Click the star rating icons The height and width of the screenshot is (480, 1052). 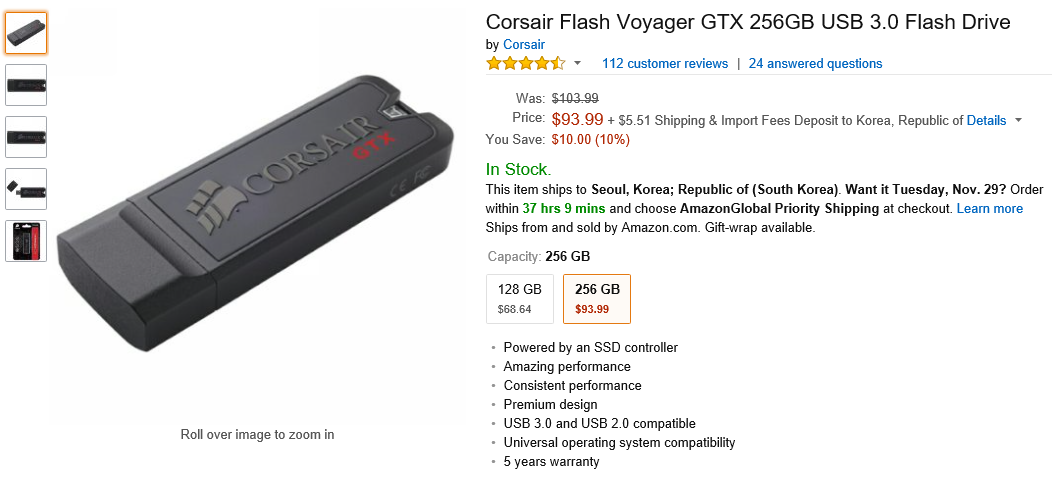526,64
